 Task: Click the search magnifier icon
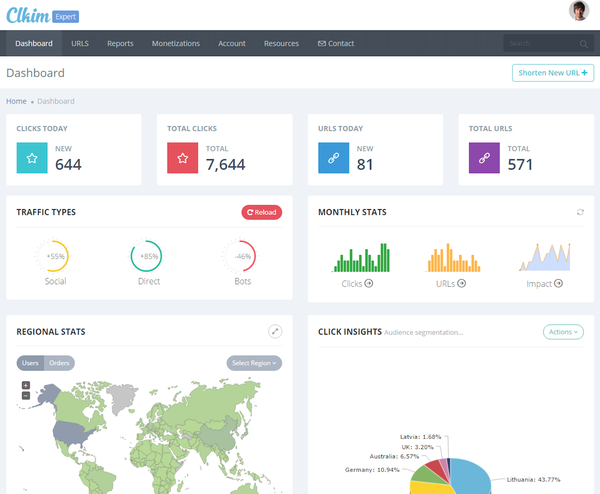tap(584, 44)
